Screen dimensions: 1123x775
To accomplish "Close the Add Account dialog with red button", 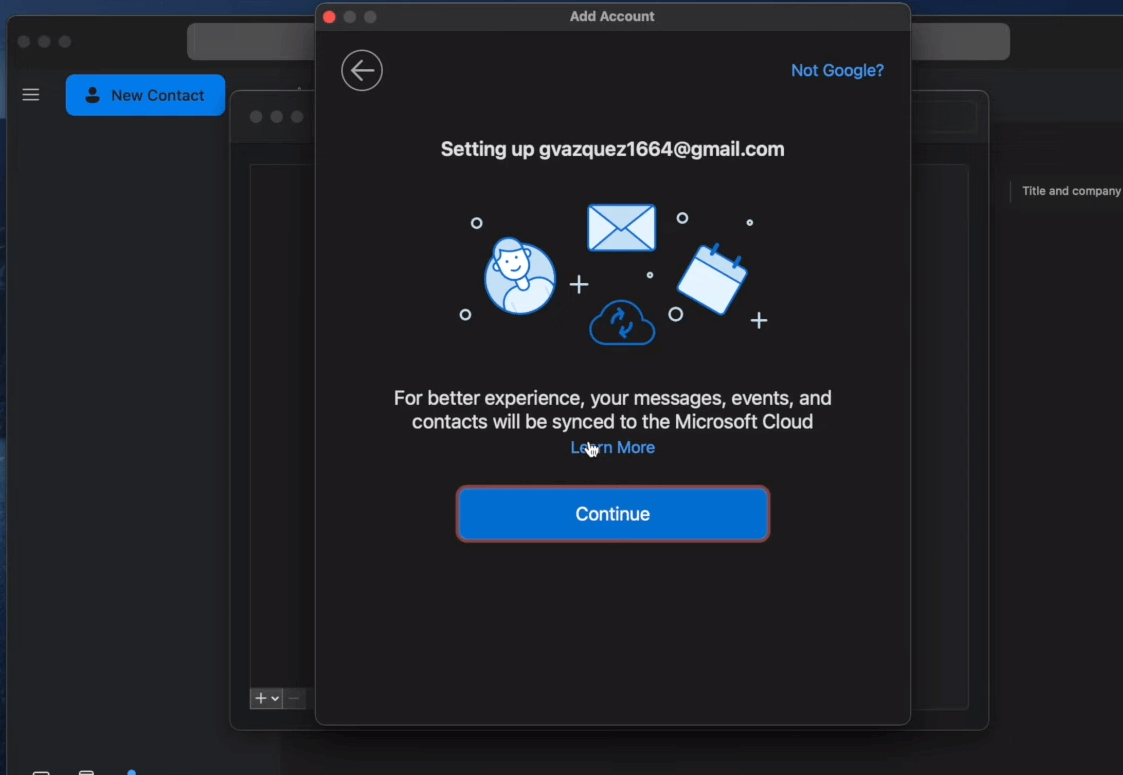I will tap(329, 17).
